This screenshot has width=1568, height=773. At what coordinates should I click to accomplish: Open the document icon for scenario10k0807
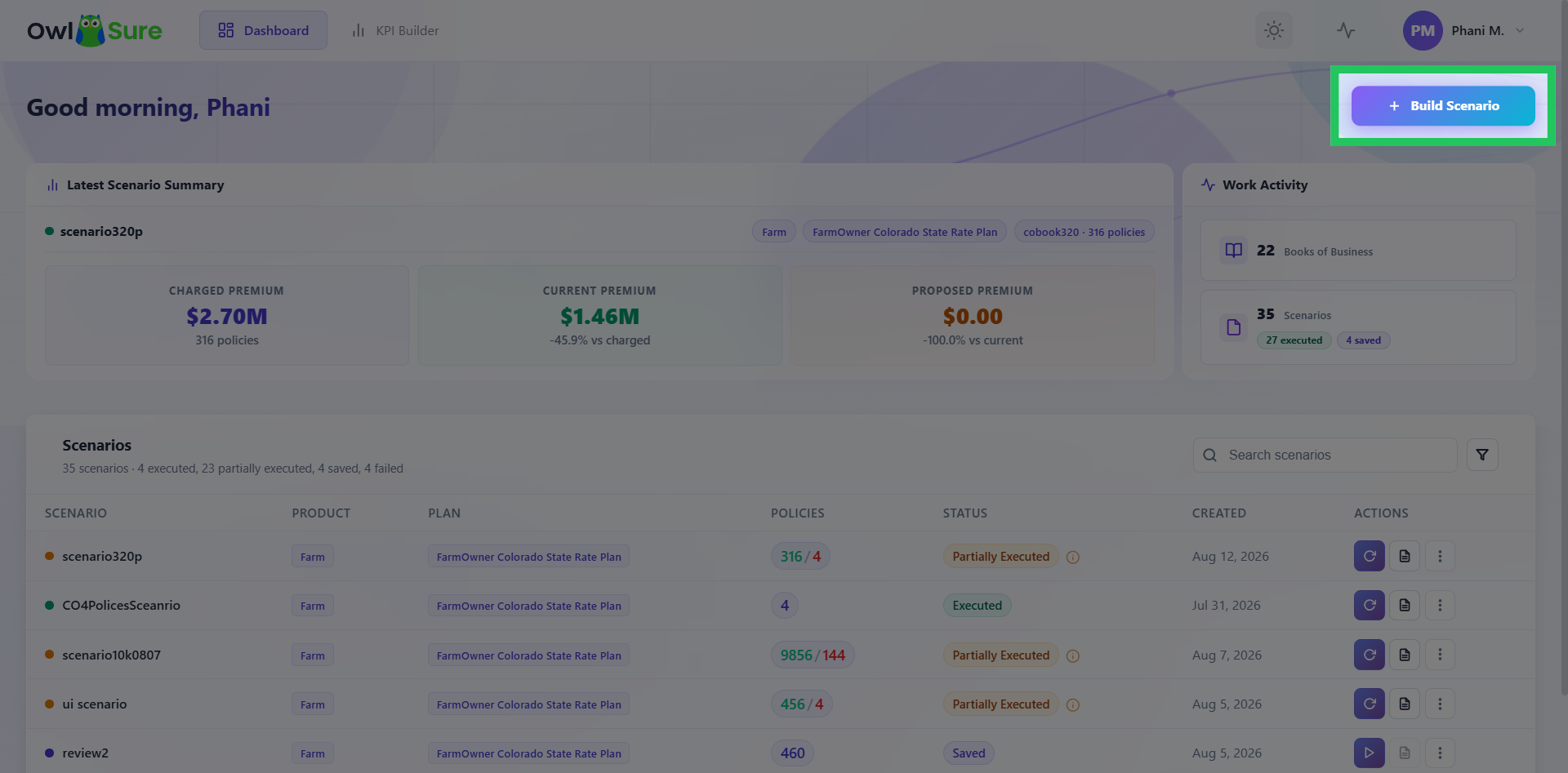tap(1405, 655)
